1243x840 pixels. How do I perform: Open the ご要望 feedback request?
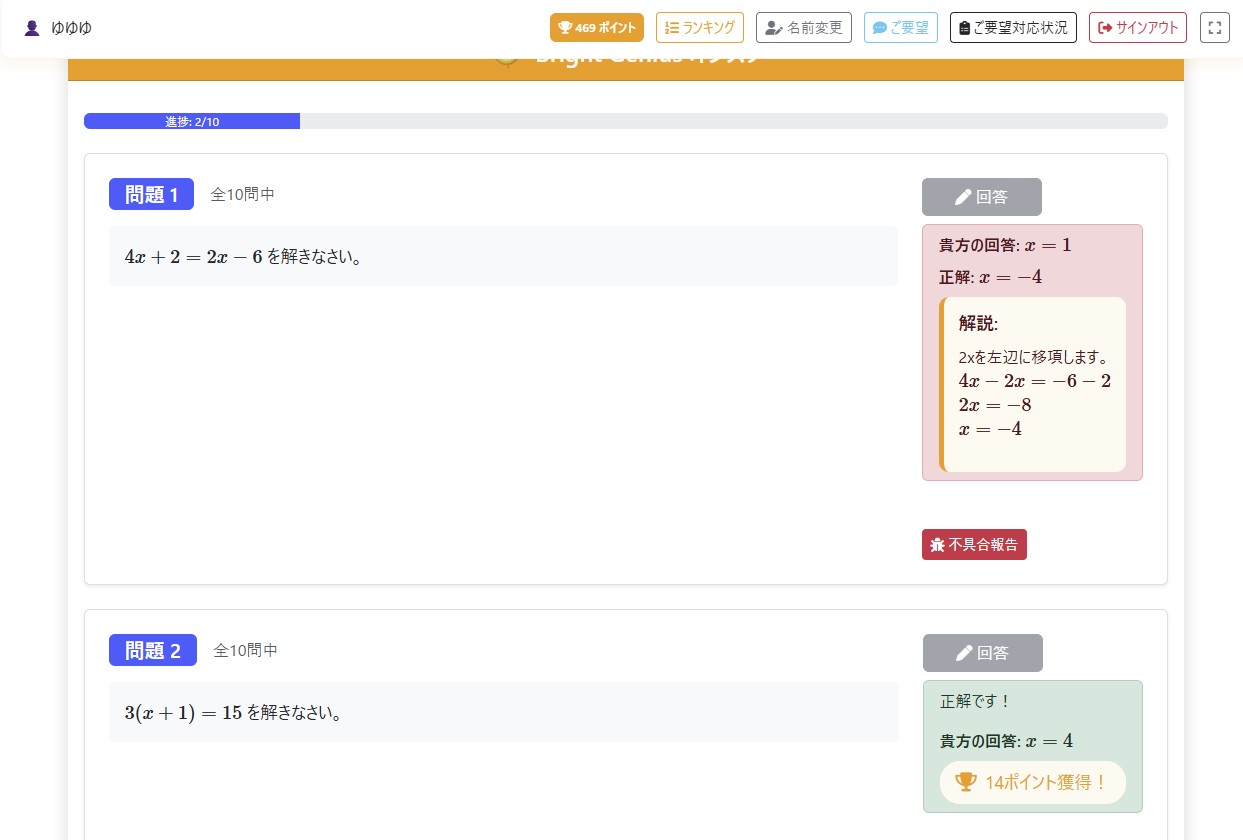(900, 28)
